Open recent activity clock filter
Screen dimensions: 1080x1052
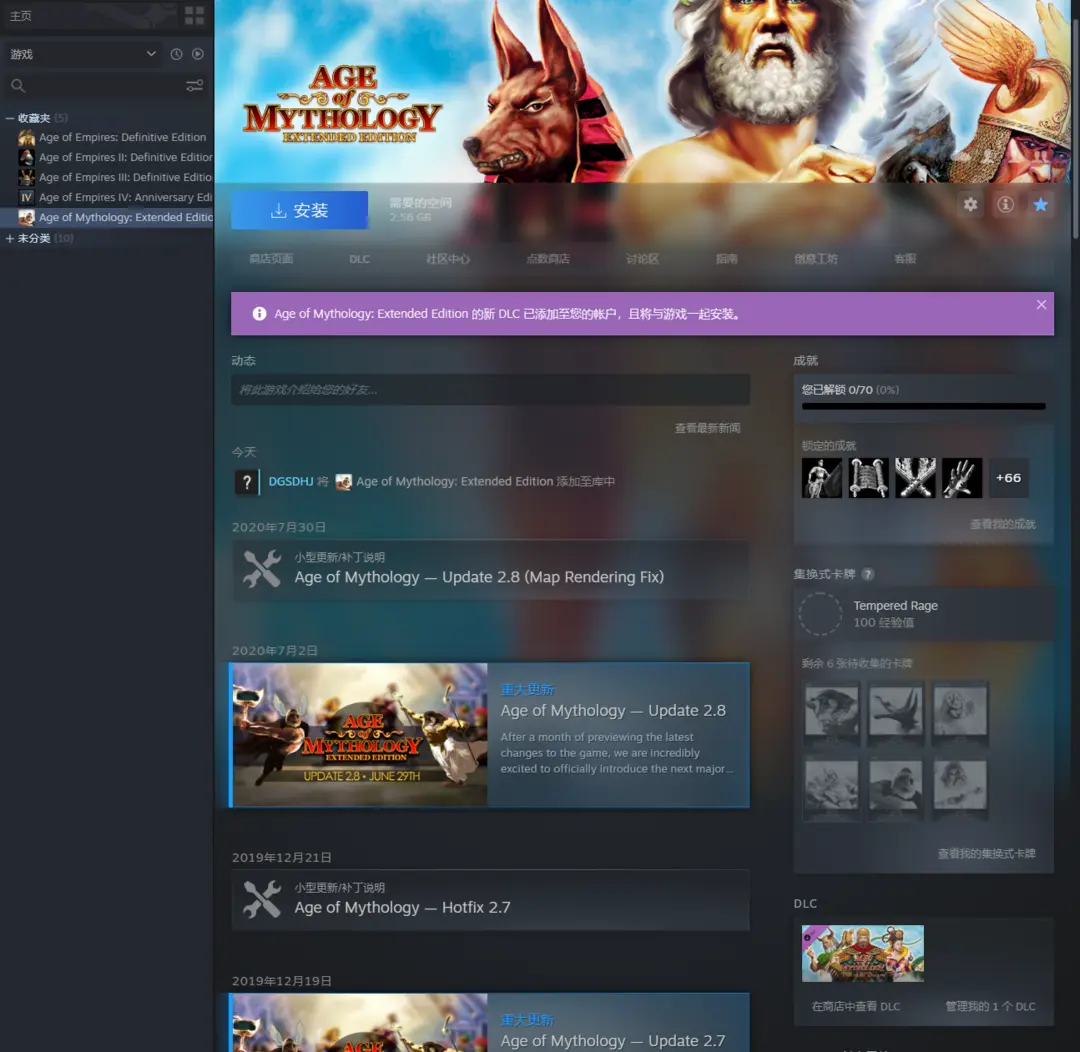pyautogui.click(x=176, y=54)
